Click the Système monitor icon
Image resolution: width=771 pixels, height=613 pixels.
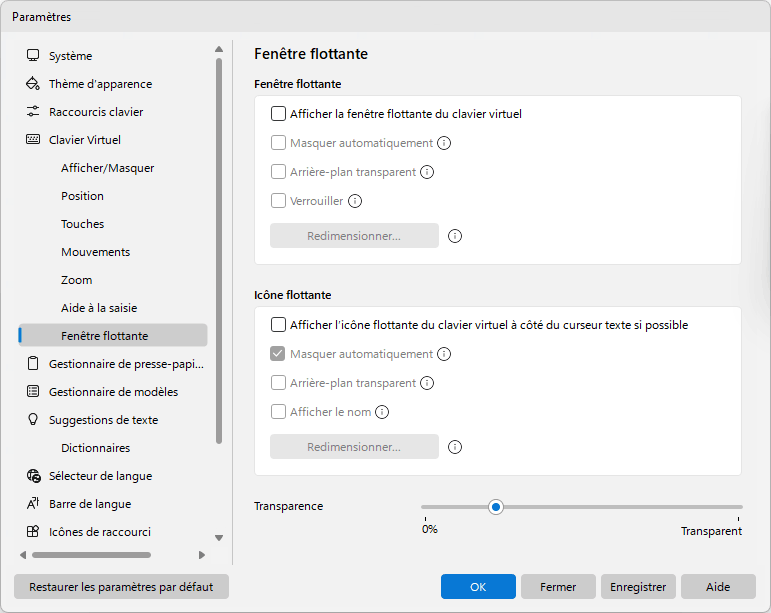click(33, 56)
